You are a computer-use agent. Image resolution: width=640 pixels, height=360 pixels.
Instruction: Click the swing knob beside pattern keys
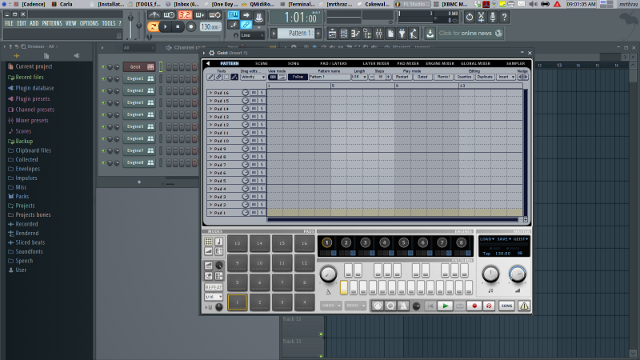click(328, 274)
